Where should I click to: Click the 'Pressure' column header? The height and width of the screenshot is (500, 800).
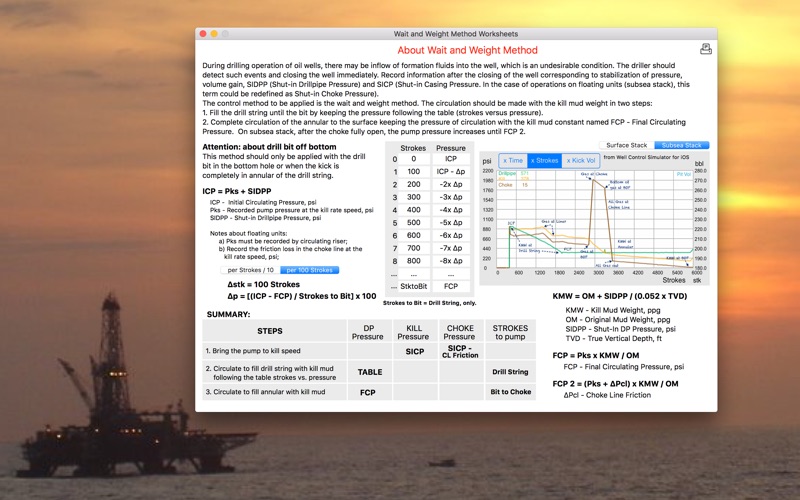click(451, 148)
